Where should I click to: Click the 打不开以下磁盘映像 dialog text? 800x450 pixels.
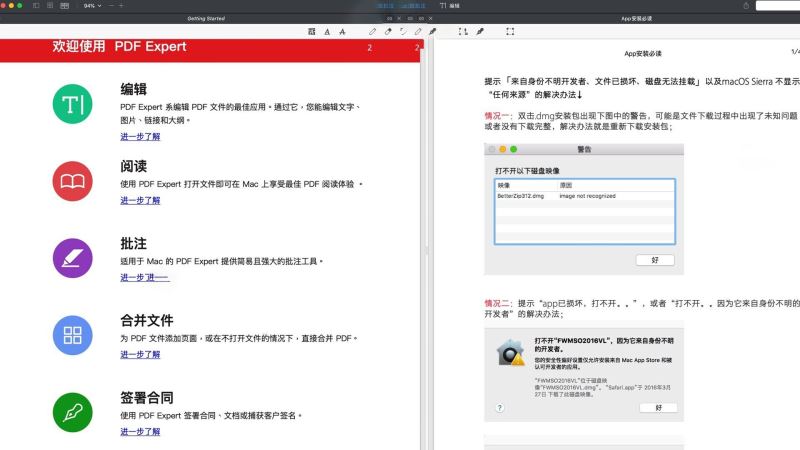pyautogui.click(x=527, y=170)
